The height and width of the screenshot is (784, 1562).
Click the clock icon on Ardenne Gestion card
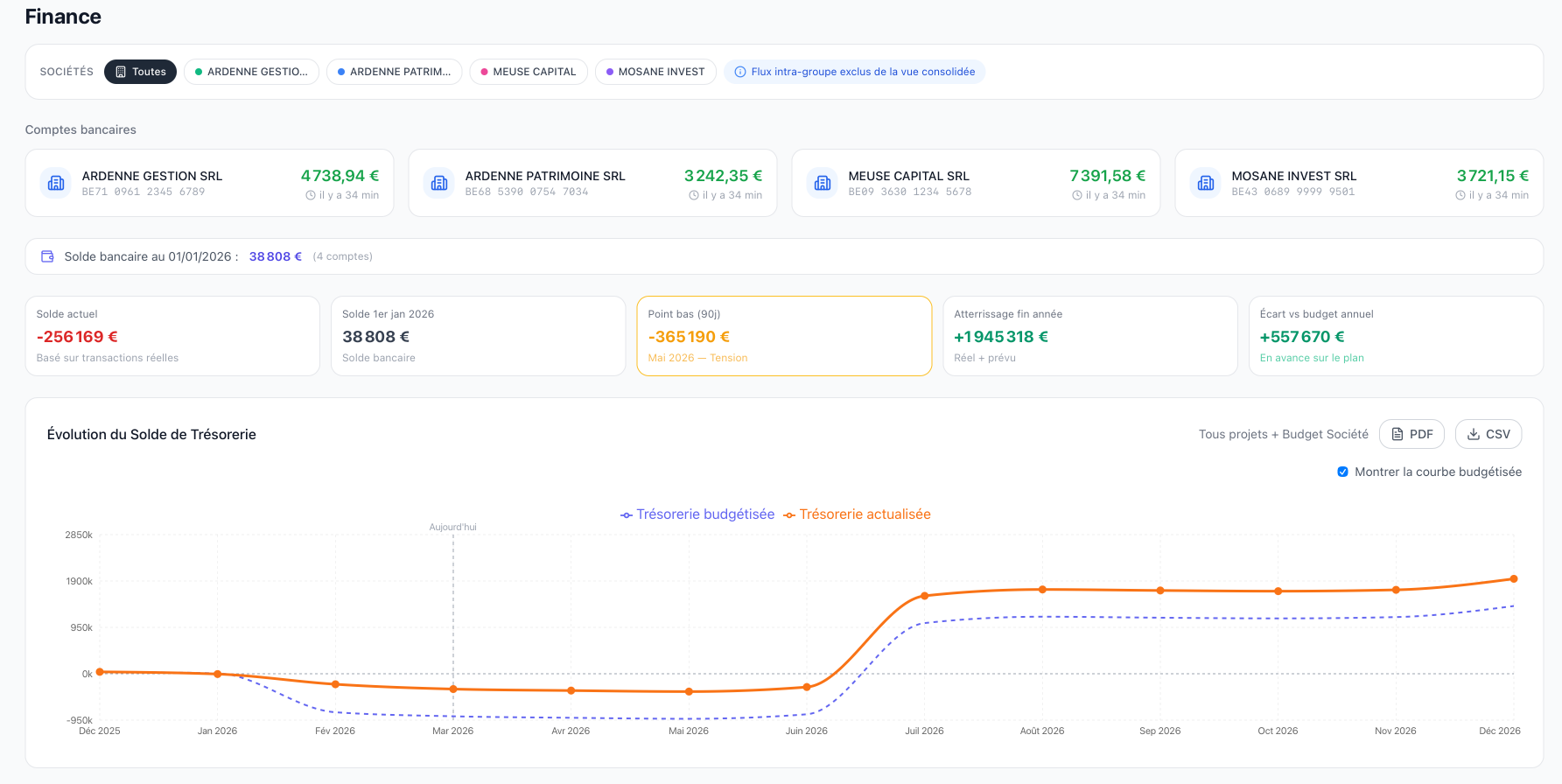tap(311, 195)
